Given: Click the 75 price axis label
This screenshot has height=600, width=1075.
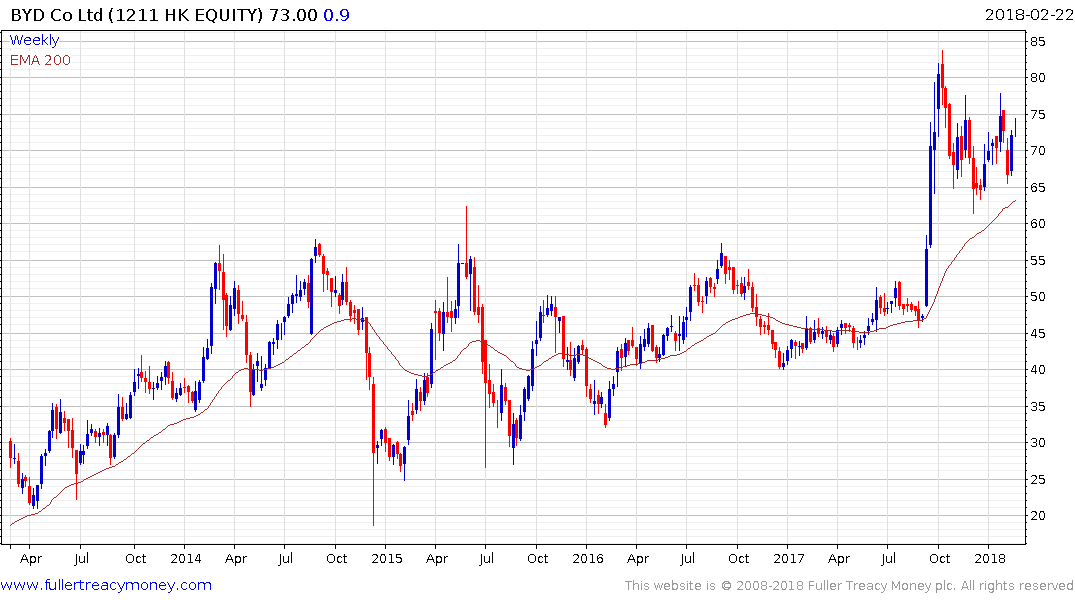Looking at the screenshot, I should (1037, 115).
